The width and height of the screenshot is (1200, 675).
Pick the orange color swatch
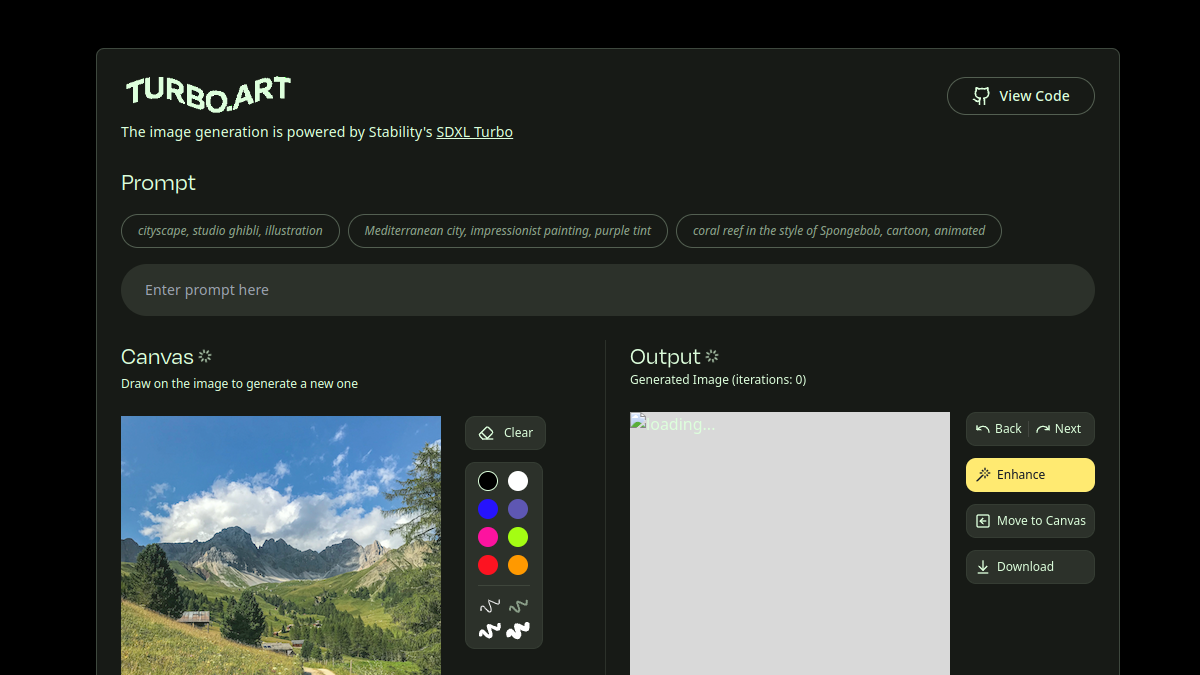[518, 565]
